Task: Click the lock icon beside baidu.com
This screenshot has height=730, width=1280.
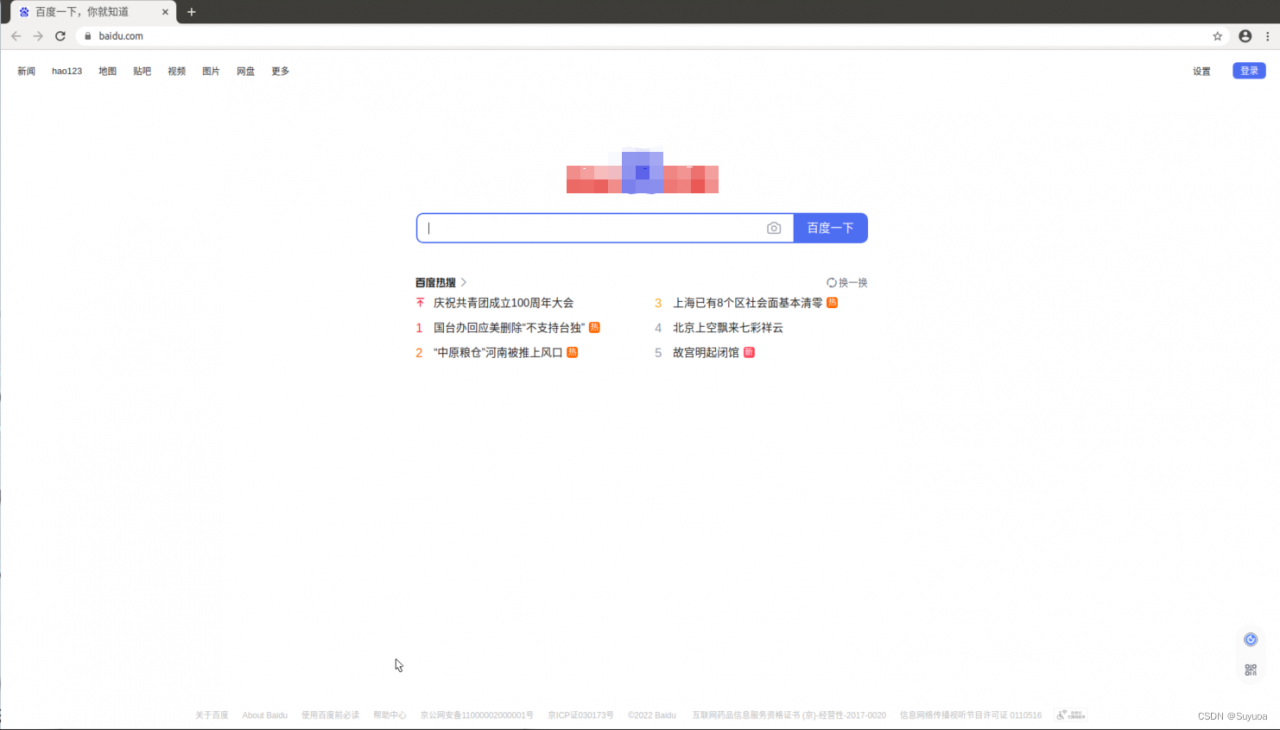Action: (88, 36)
